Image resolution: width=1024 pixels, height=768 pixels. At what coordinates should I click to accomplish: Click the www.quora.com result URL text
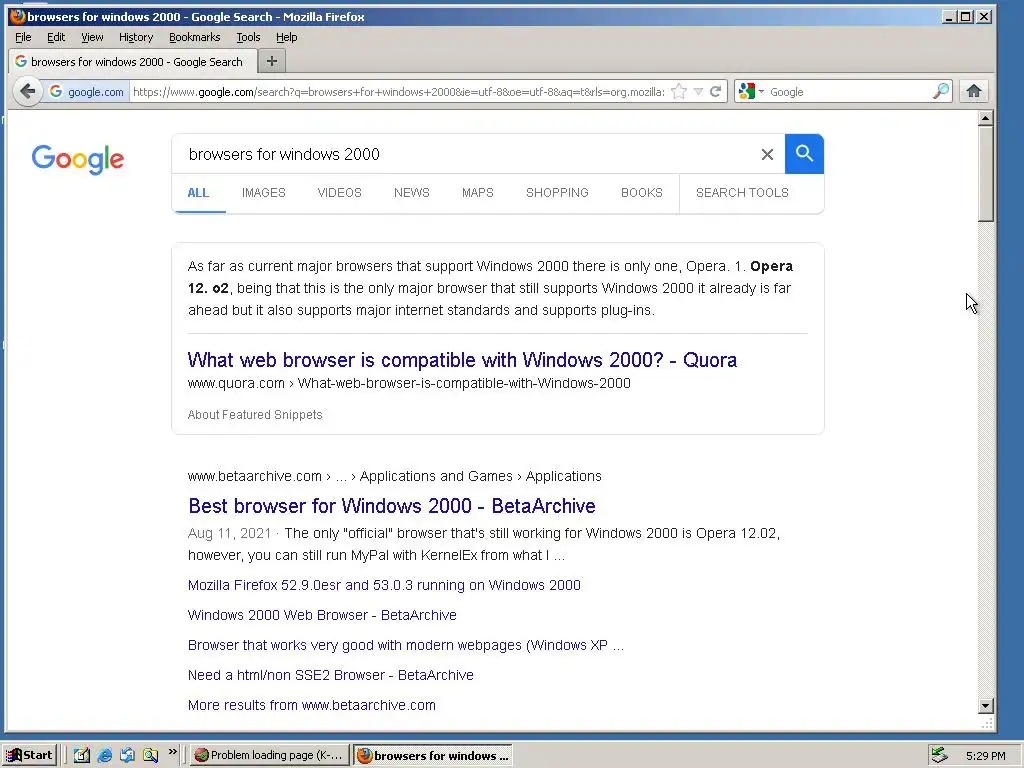pyautogui.click(x=409, y=383)
